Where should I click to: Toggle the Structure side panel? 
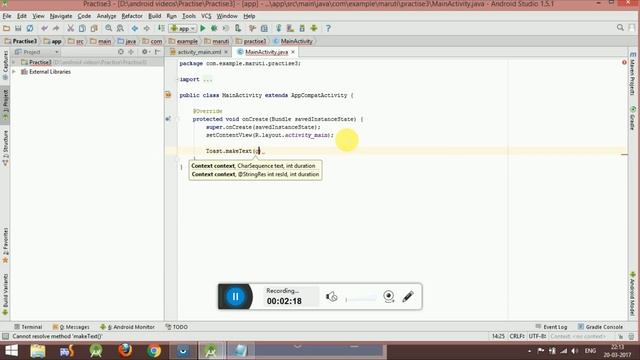[5, 148]
